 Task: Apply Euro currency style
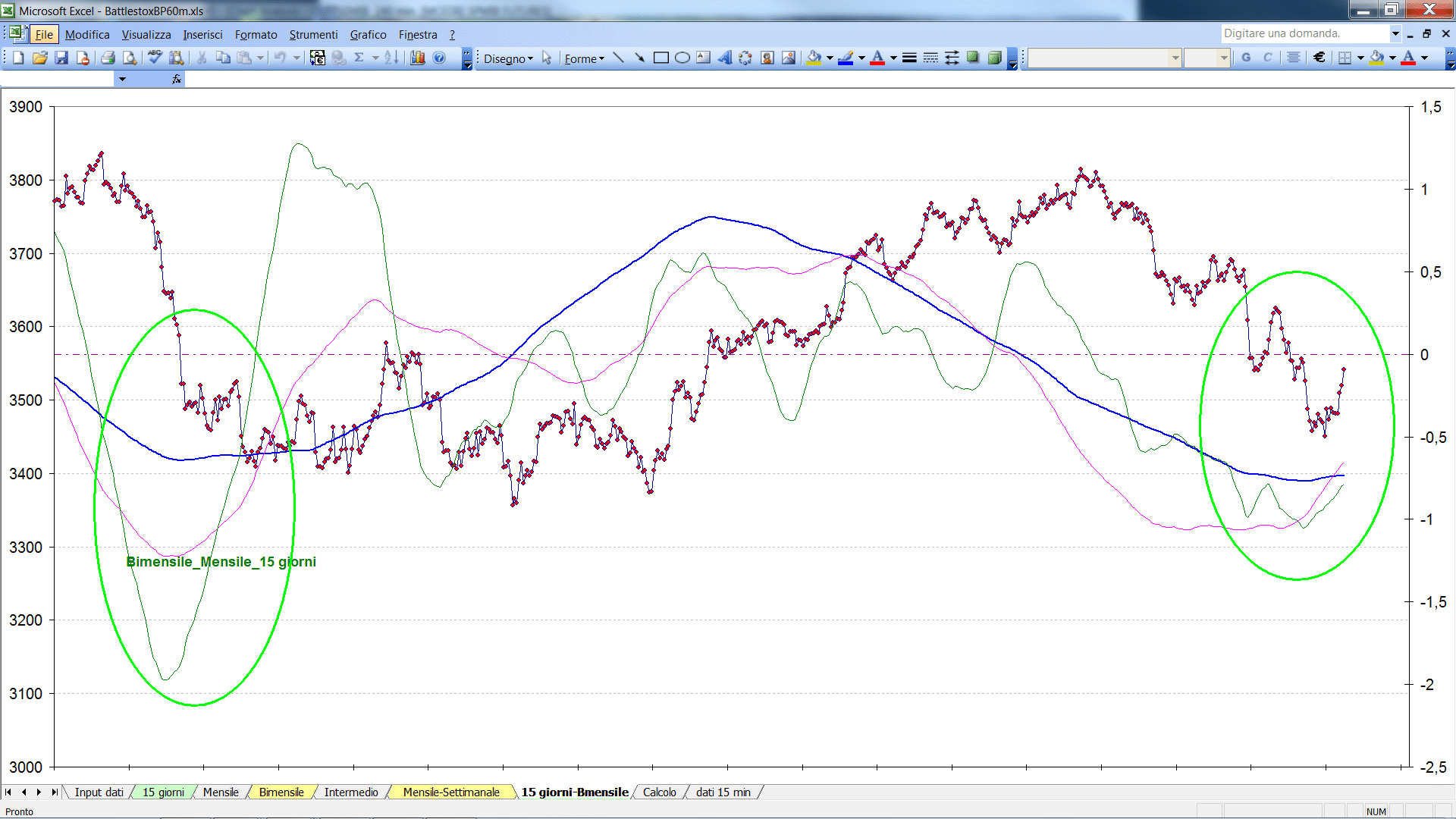point(1319,58)
